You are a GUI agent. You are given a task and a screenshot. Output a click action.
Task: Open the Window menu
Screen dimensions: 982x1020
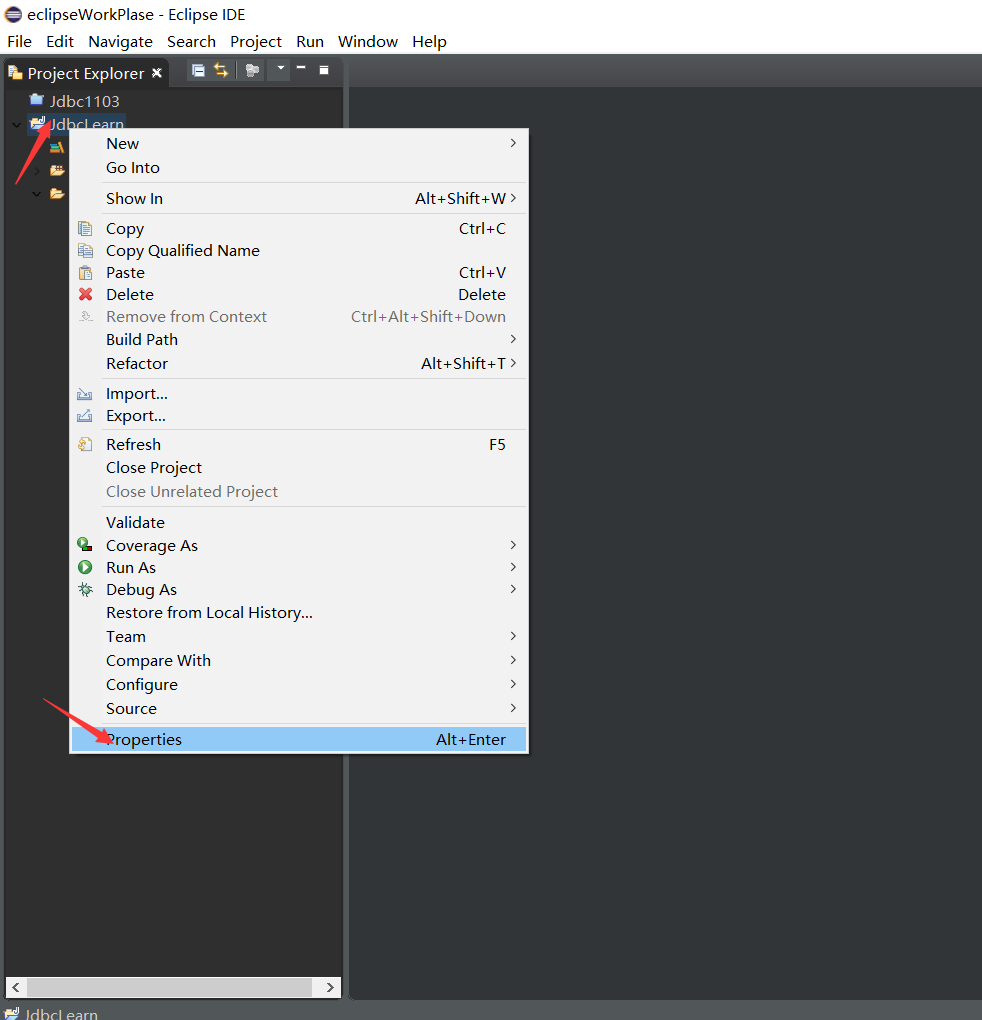[368, 42]
